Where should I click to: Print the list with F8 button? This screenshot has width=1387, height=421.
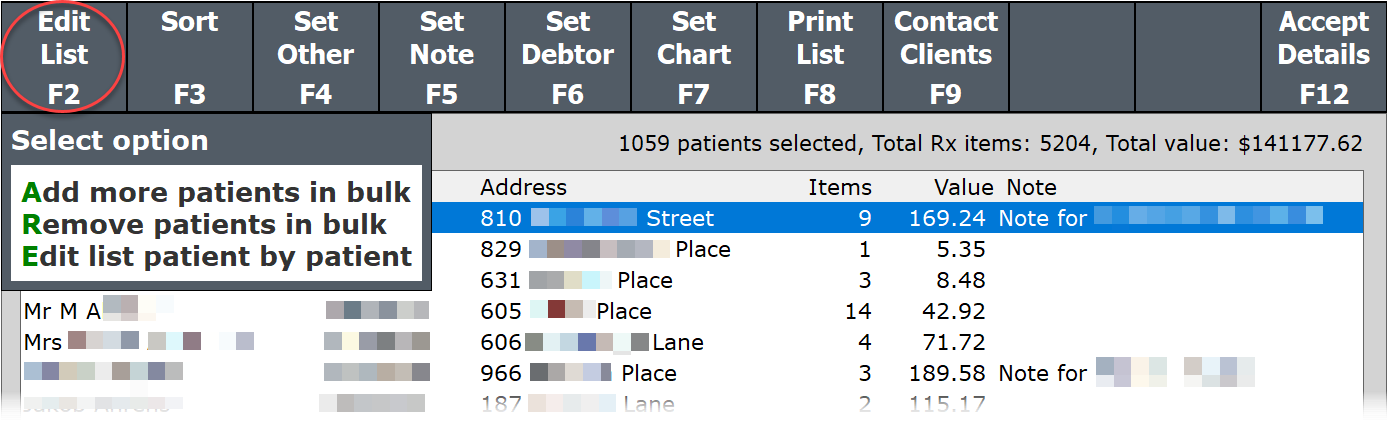coord(820,56)
